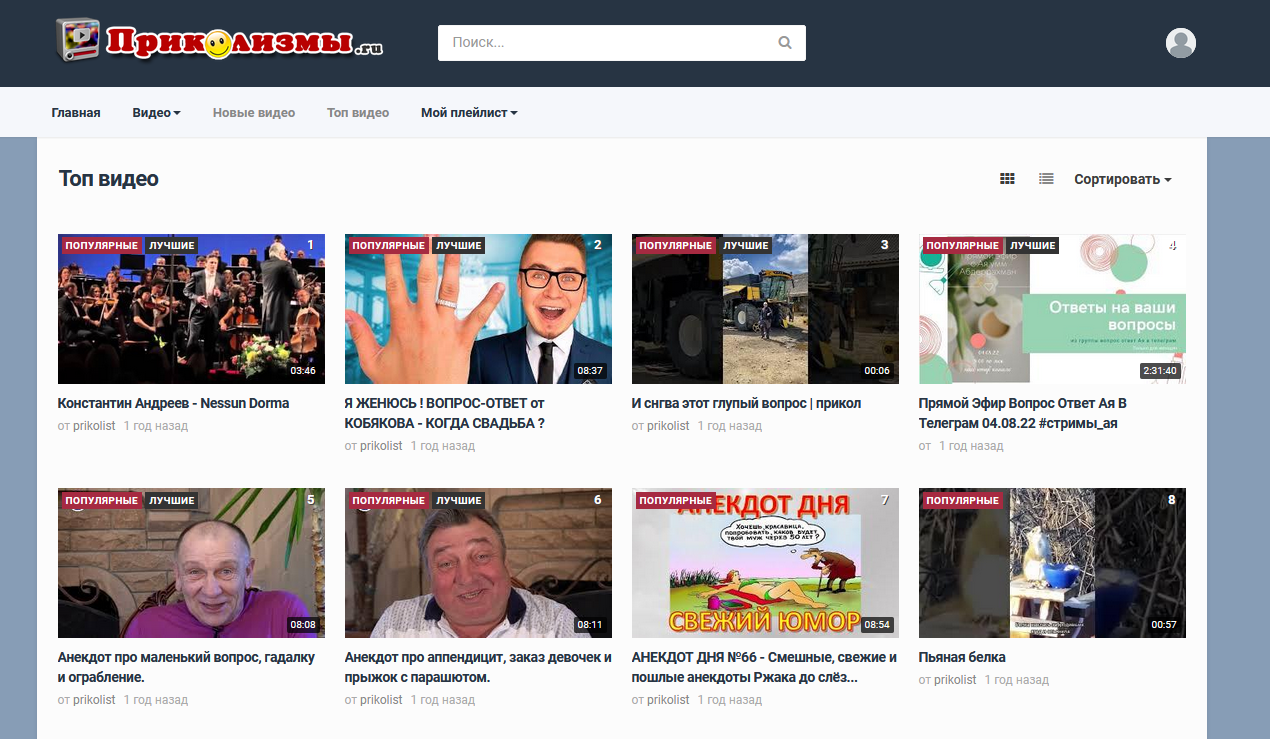Open the combine harvester video thumbnail
Image resolution: width=1270 pixels, height=739 pixels.
point(765,309)
